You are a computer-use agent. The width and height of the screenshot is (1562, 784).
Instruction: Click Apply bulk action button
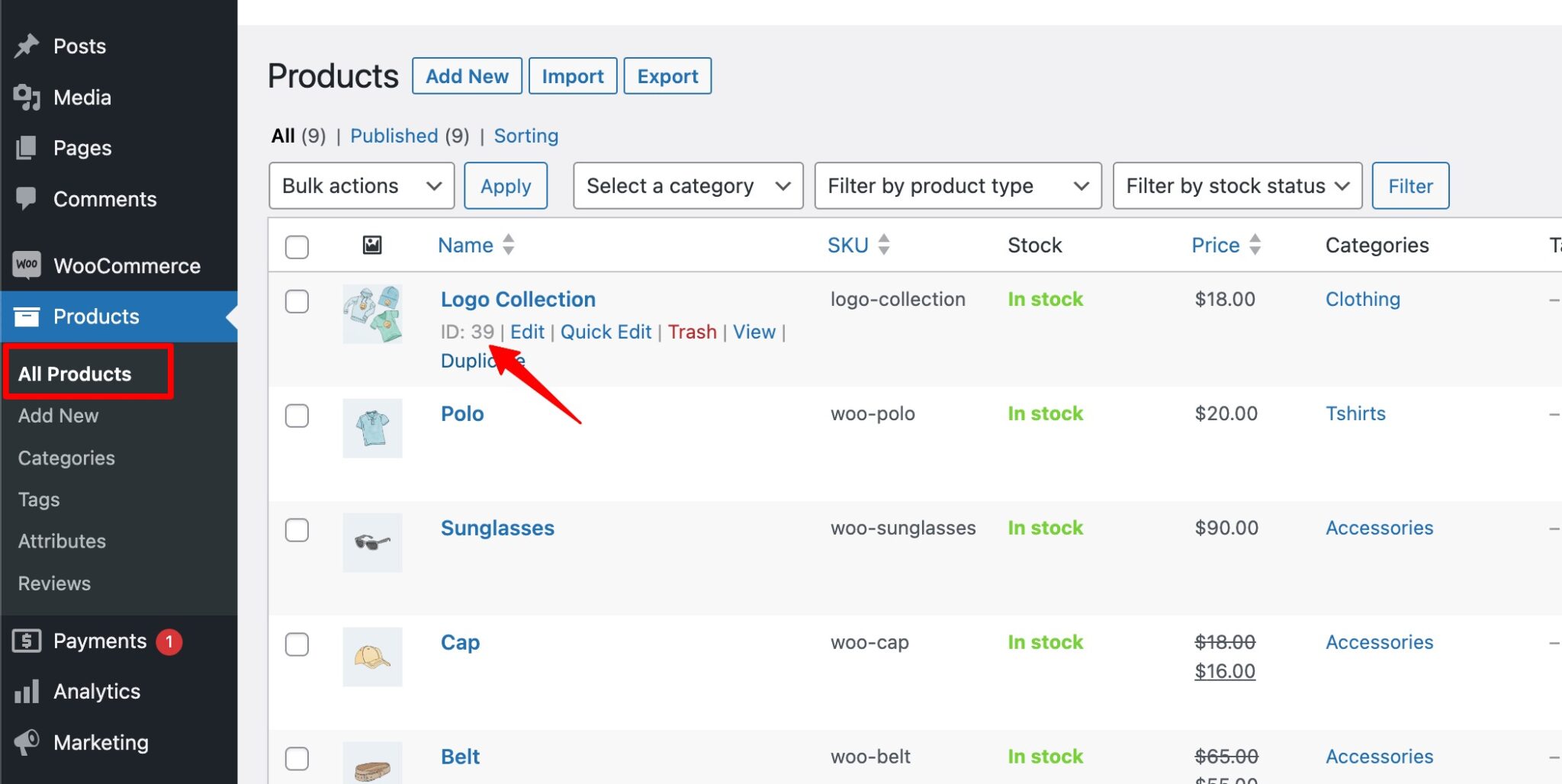(506, 185)
